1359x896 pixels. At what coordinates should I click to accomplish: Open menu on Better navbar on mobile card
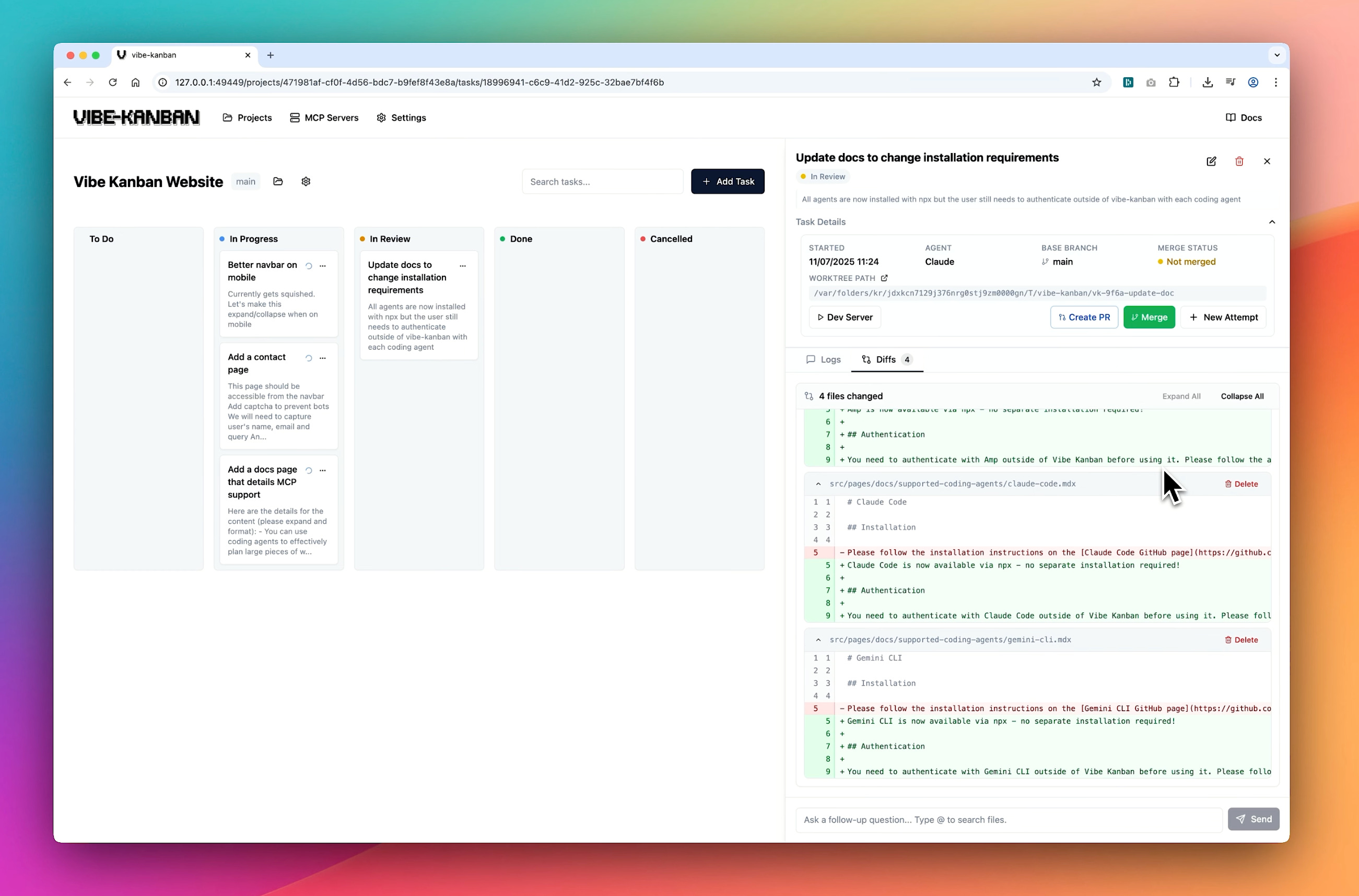[x=323, y=266]
